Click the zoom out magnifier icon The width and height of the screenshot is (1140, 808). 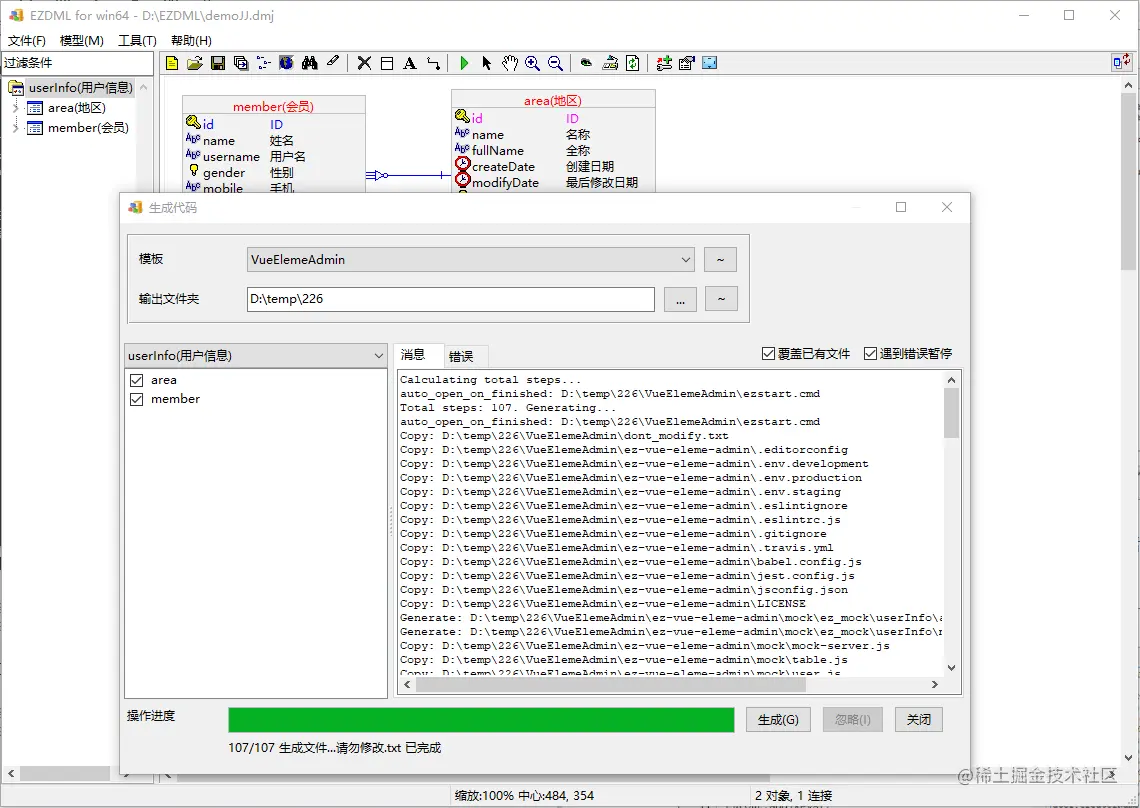coord(555,63)
